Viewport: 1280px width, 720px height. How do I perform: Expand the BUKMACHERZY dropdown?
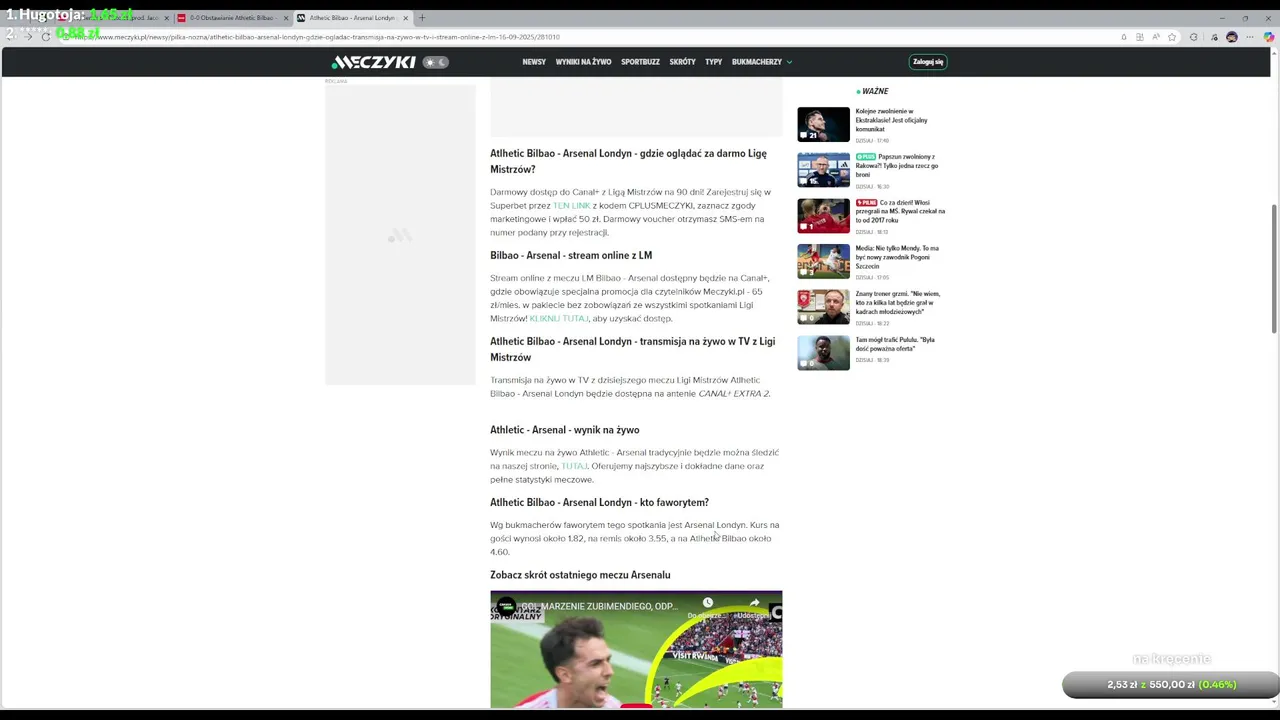(762, 62)
